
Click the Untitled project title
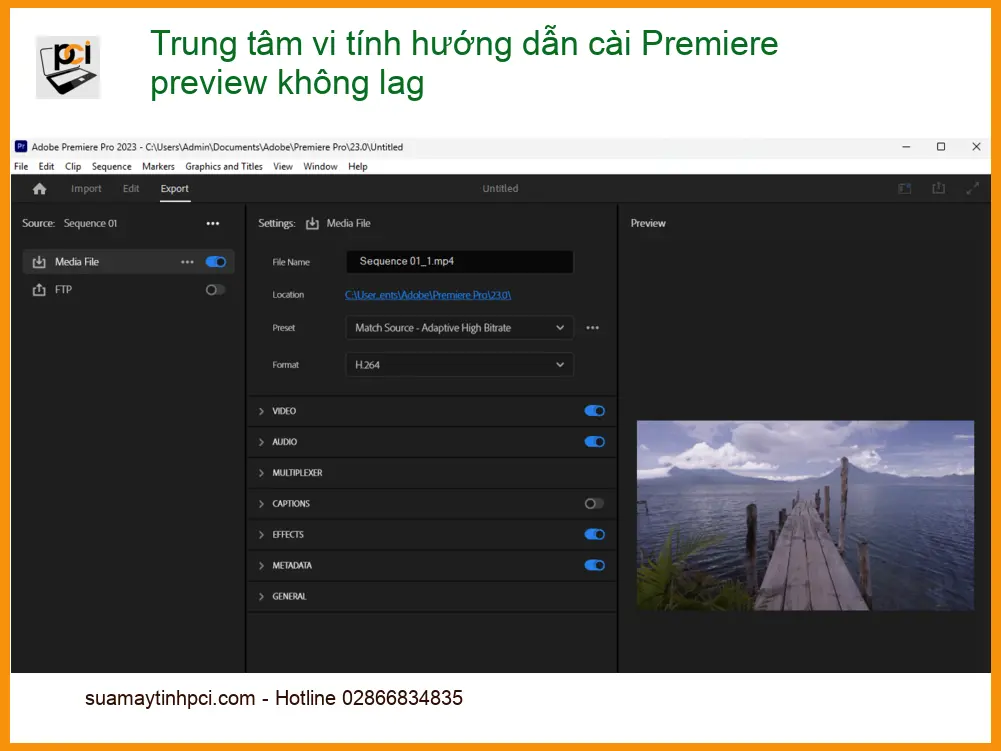500,188
